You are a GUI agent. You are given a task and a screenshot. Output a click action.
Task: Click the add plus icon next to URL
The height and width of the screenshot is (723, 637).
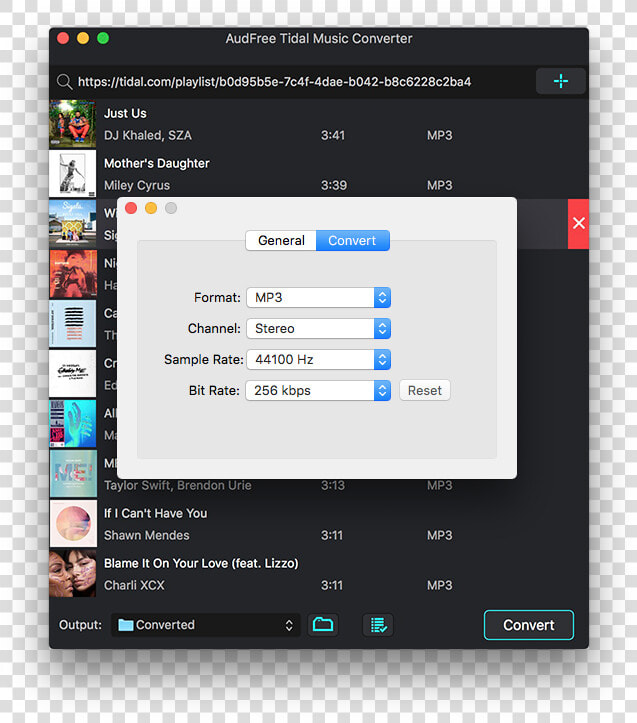pos(560,81)
